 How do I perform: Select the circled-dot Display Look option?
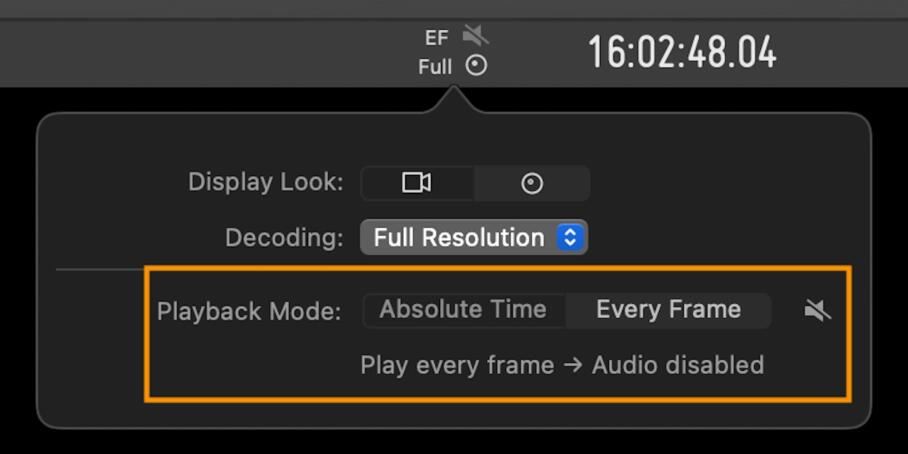532,184
